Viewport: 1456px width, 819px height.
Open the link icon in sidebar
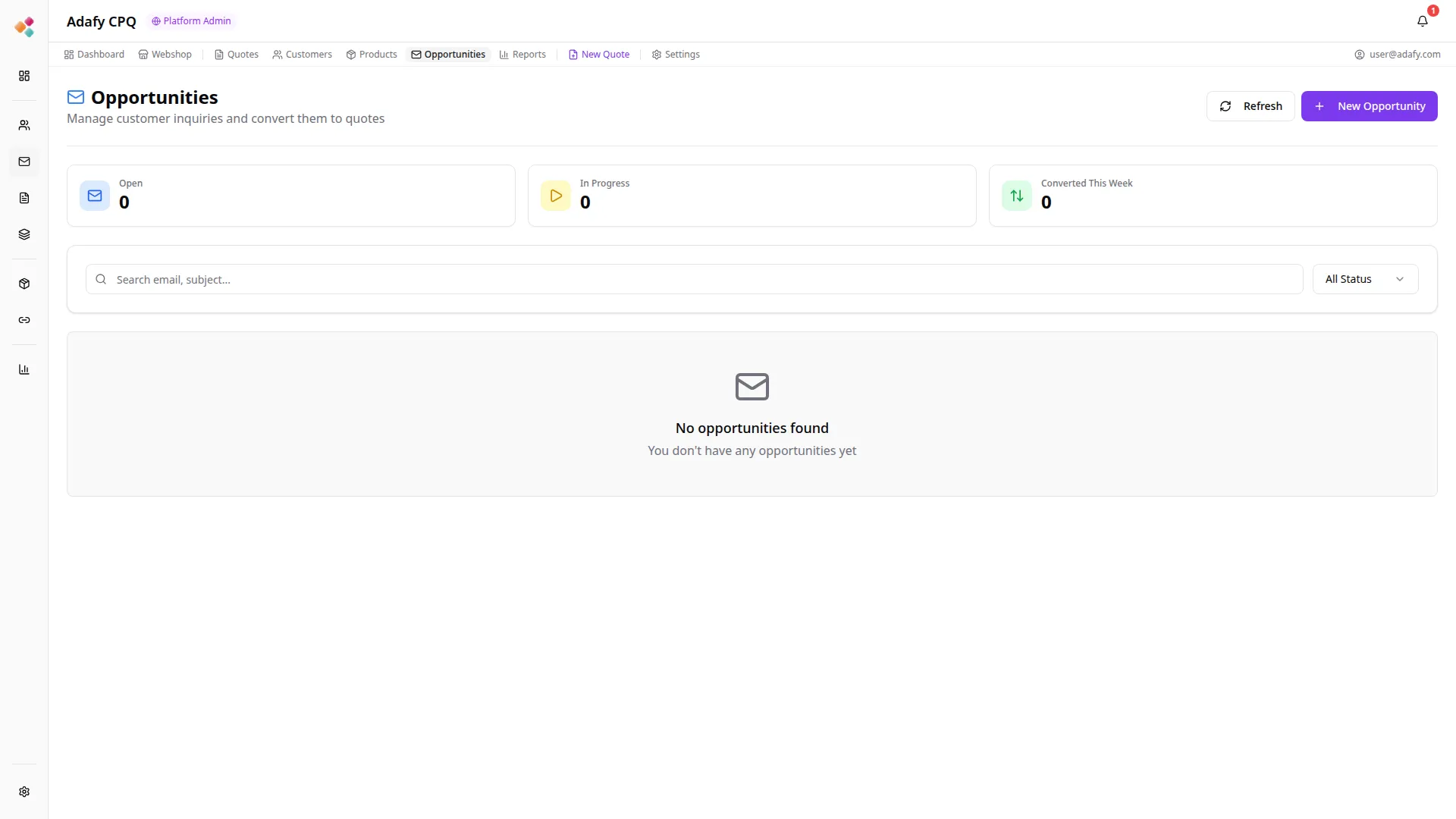point(24,320)
